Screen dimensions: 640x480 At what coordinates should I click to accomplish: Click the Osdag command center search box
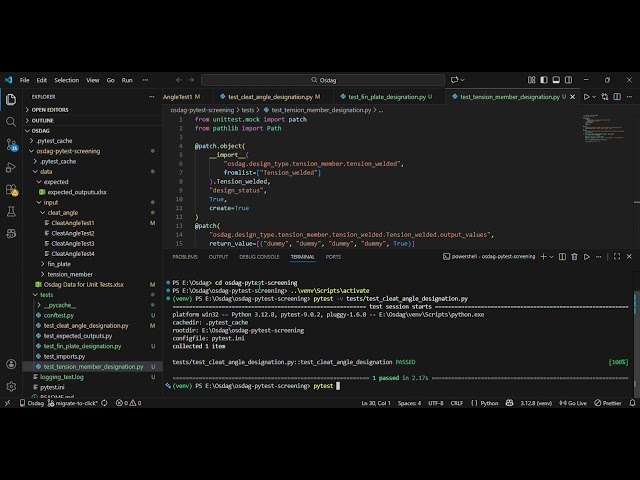tap(323, 80)
